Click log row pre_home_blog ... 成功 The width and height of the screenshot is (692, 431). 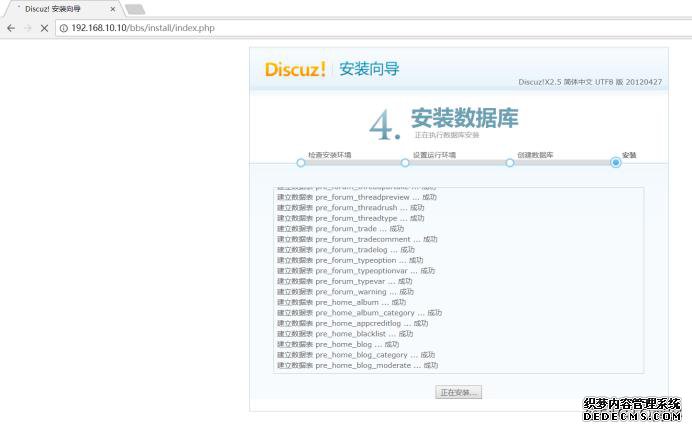(338, 345)
